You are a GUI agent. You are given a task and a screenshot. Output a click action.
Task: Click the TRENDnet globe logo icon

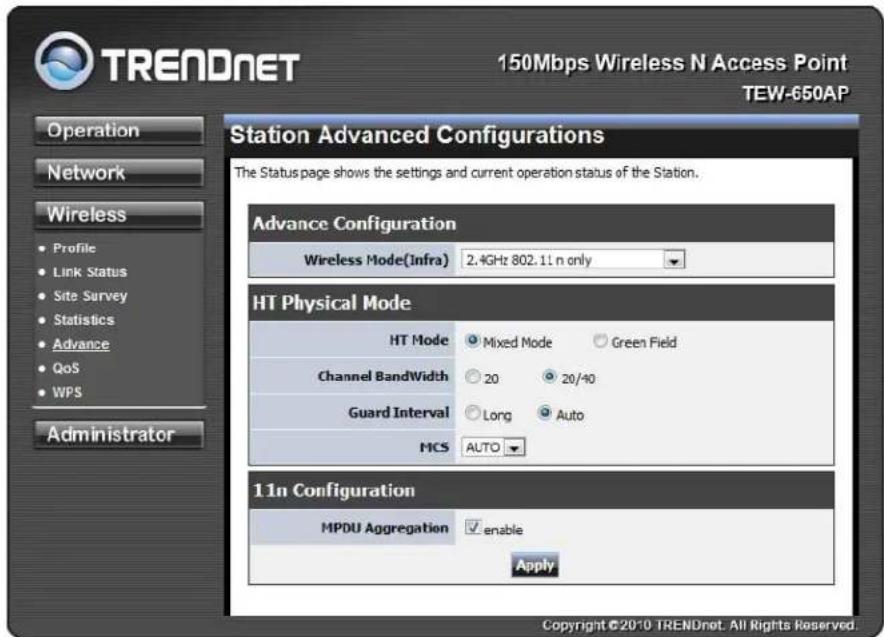(64, 61)
